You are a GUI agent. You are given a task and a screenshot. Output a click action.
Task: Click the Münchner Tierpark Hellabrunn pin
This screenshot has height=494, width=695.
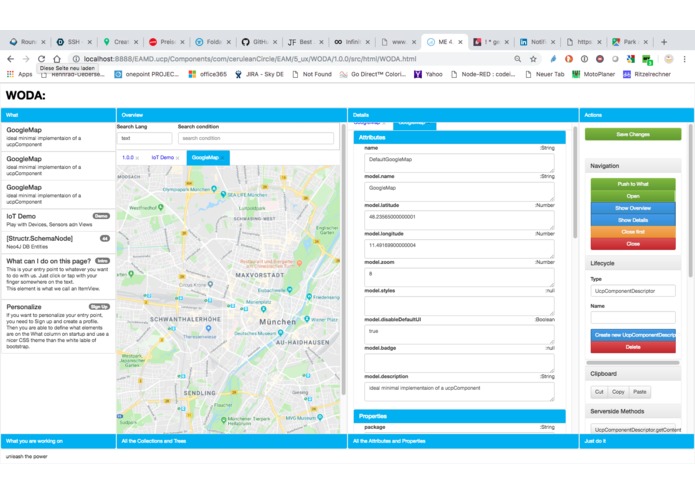tap(223, 420)
